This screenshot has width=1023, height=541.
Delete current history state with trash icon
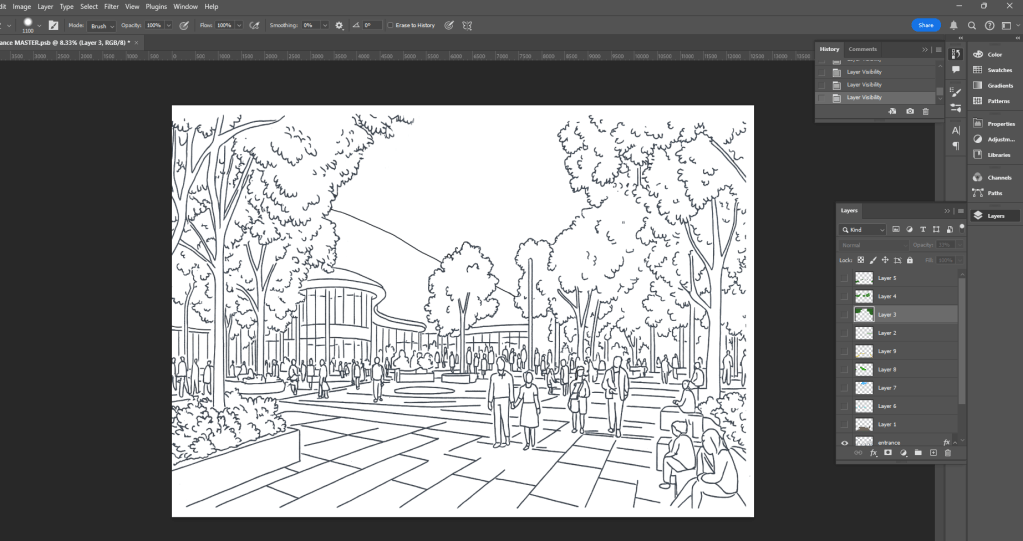tap(926, 111)
